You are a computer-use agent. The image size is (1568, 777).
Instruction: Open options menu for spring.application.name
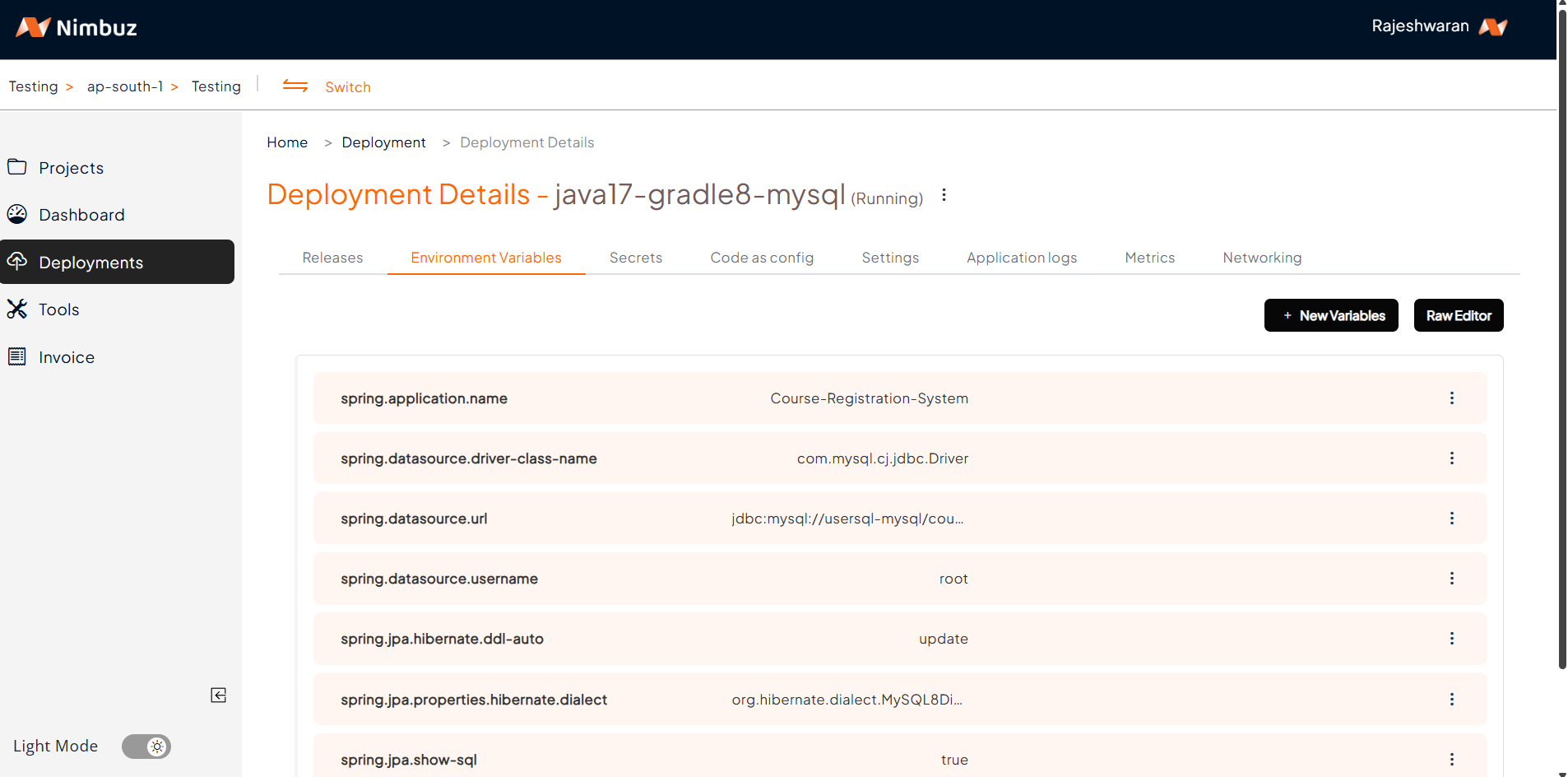click(1451, 398)
